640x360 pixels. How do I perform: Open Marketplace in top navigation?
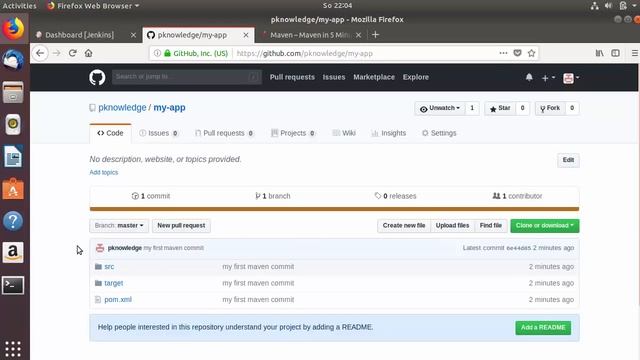(374, 77)
